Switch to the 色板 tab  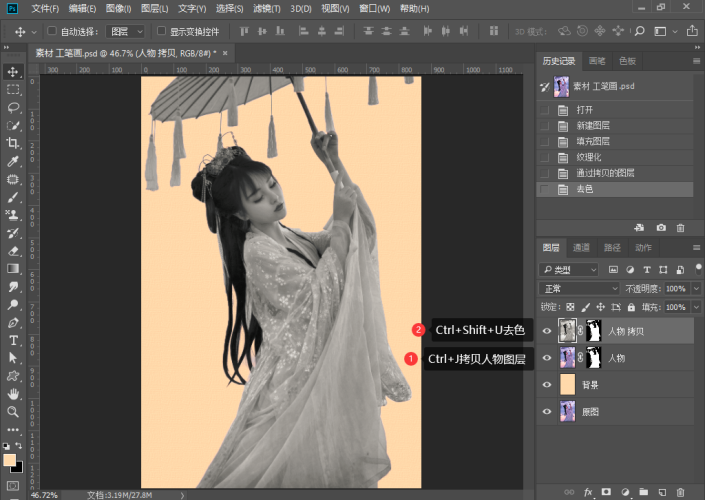627,61
